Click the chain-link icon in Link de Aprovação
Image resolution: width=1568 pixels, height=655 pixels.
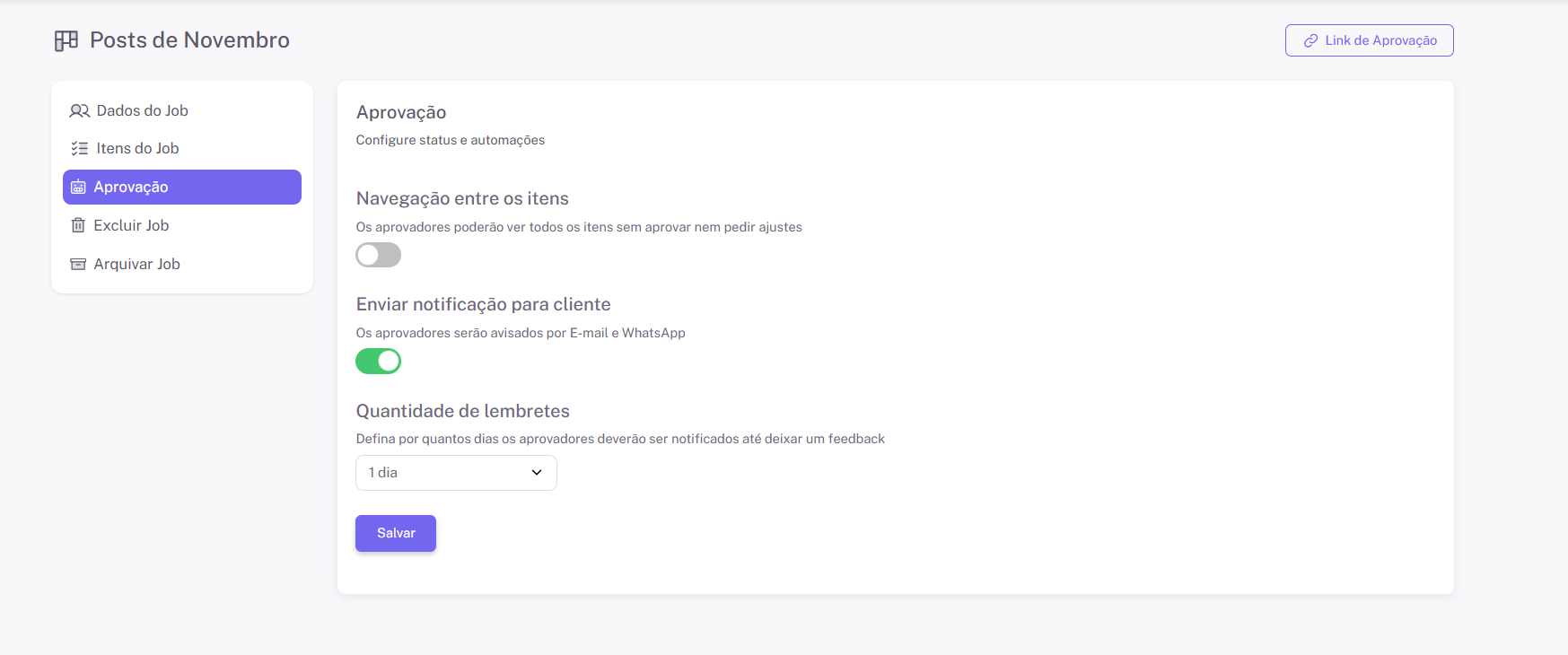pos(1310,41)
